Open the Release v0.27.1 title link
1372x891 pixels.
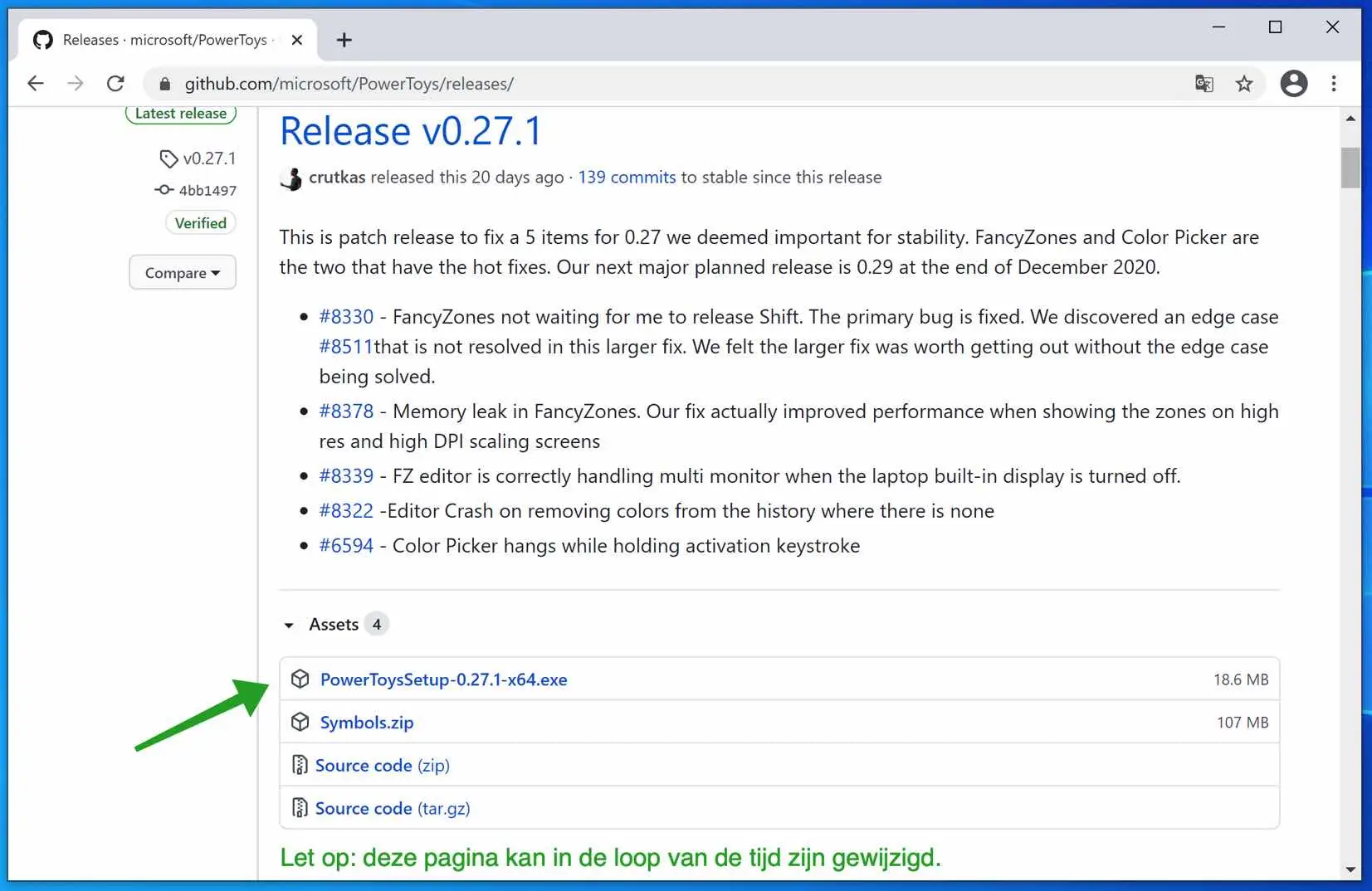click(411, 131)
